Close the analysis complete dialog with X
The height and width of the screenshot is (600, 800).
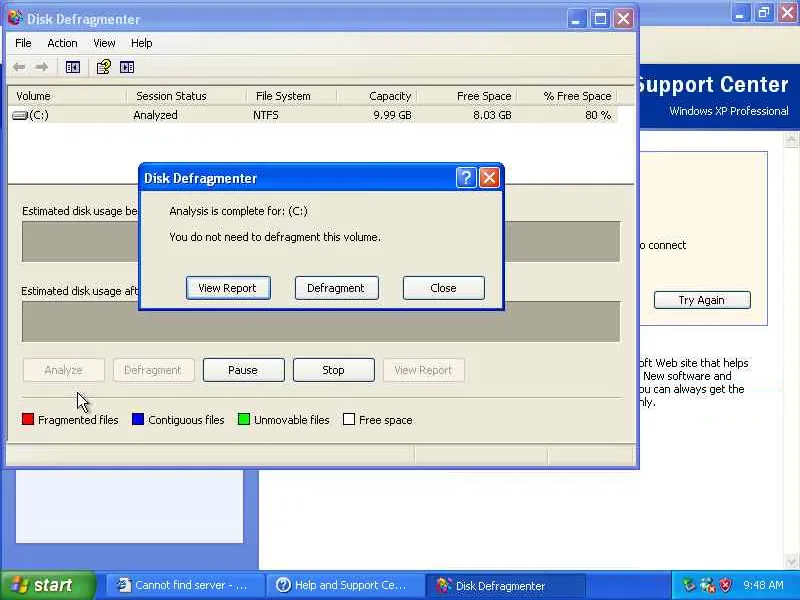(x=489, y=178)
